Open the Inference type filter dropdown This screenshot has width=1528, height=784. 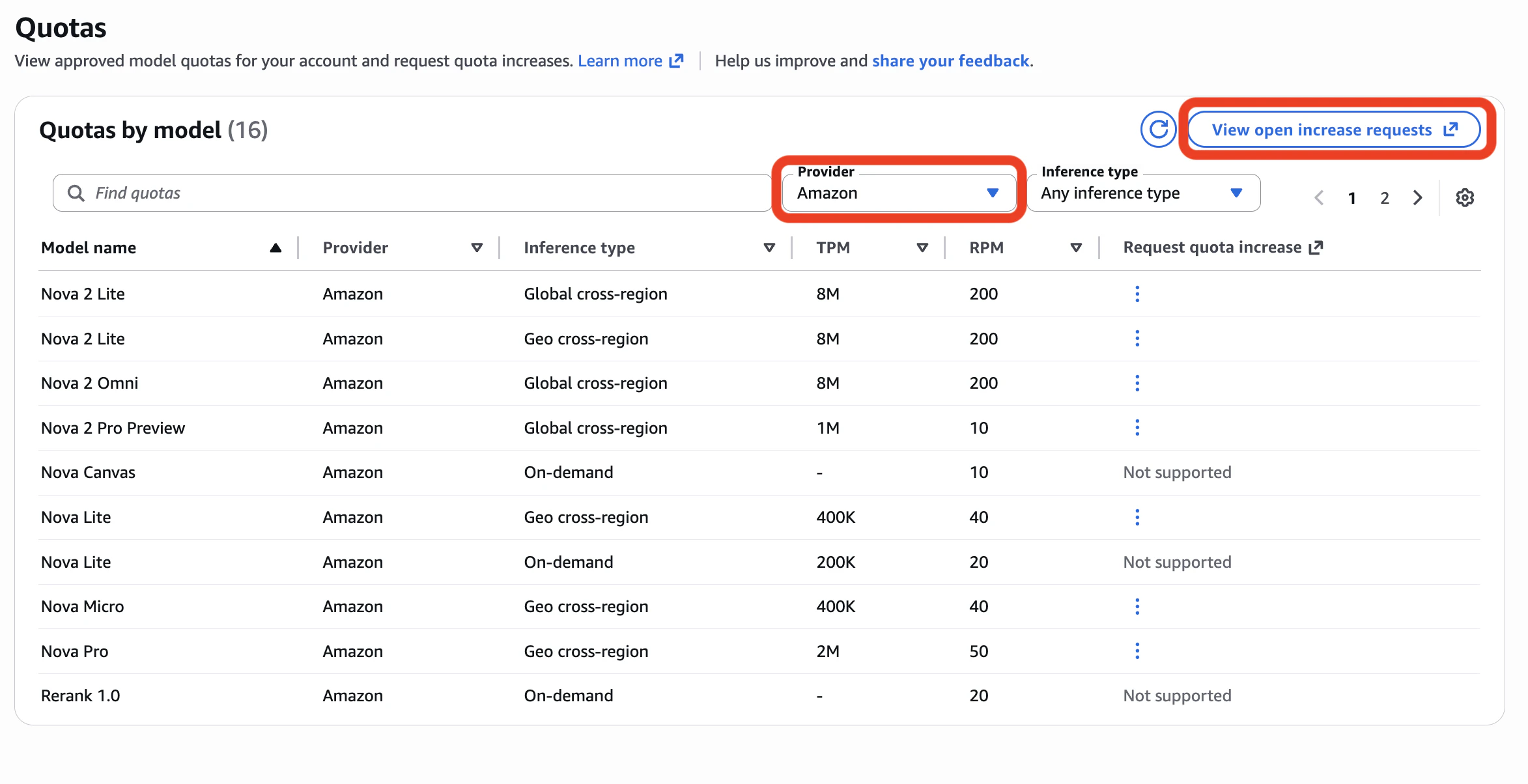click(1144, 193)
